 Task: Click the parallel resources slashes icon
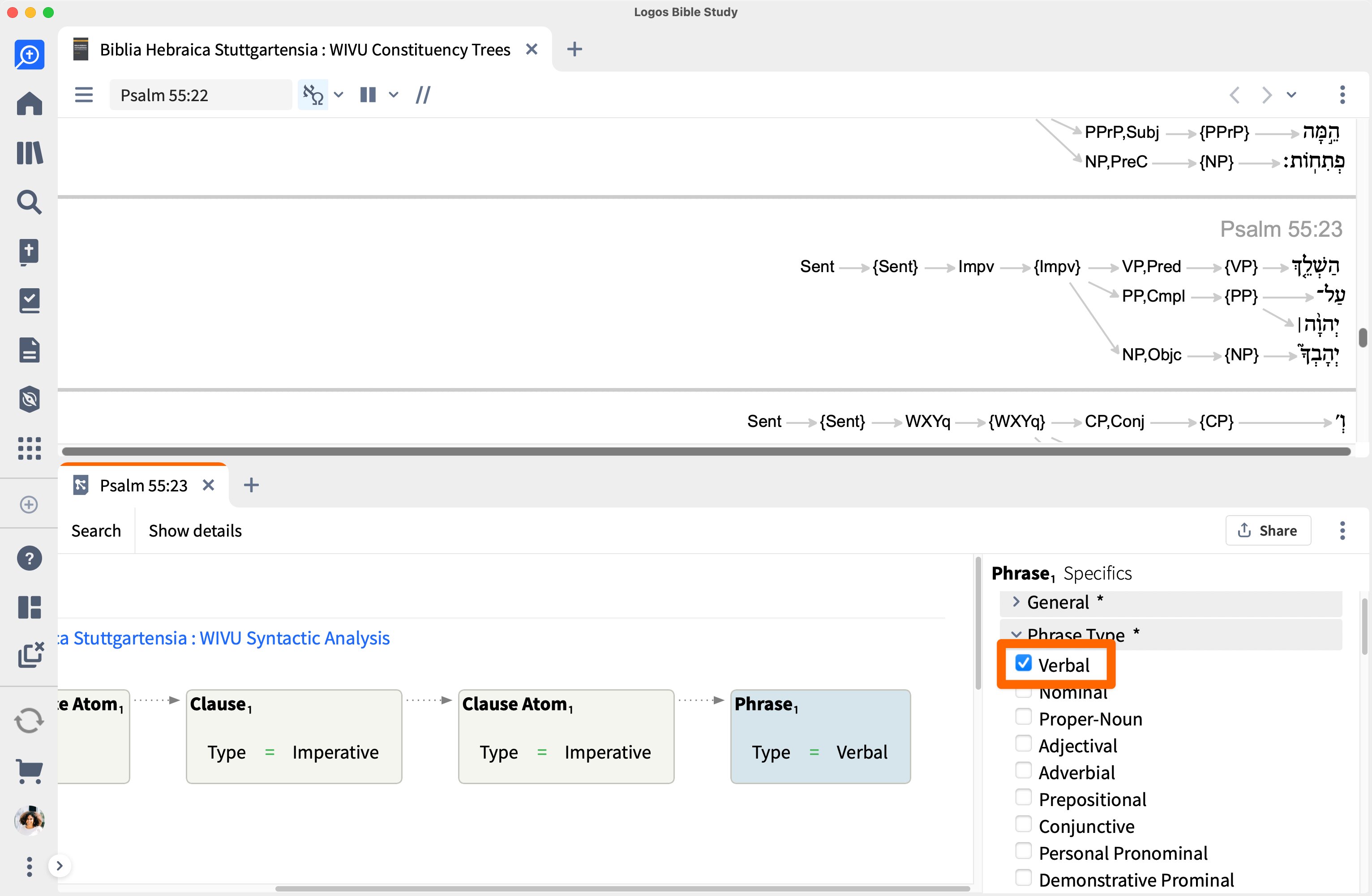pos(423,94)
